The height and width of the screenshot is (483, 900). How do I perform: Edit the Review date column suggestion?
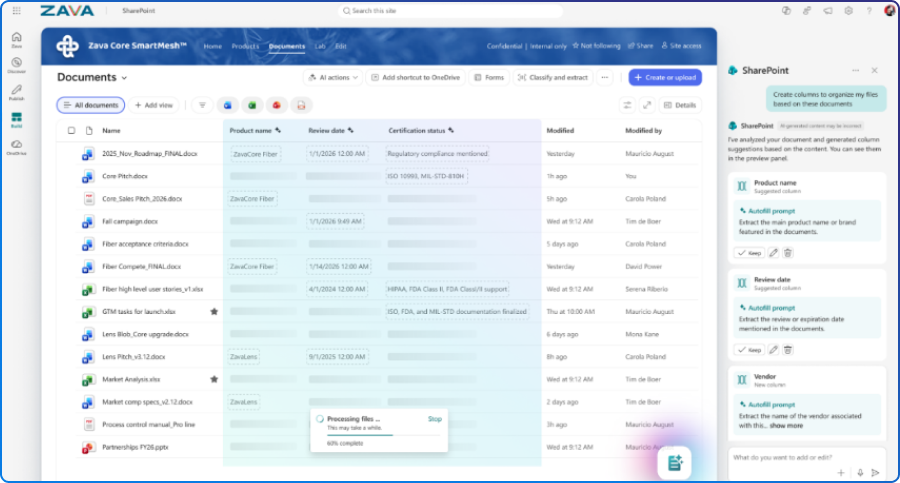773,350
